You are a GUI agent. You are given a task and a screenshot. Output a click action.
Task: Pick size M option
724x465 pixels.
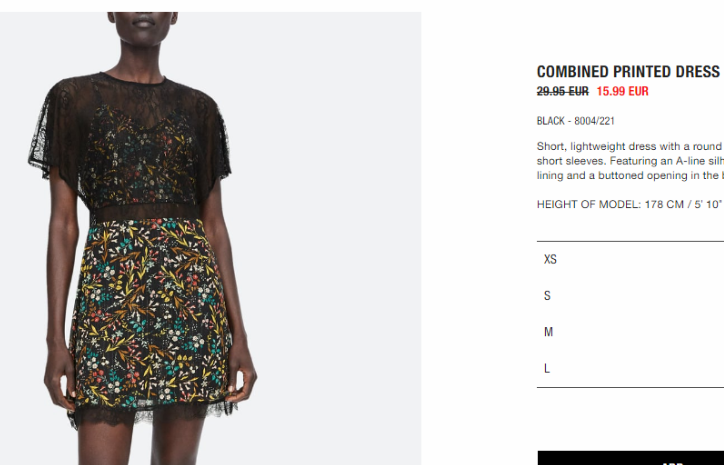[630, 332]
